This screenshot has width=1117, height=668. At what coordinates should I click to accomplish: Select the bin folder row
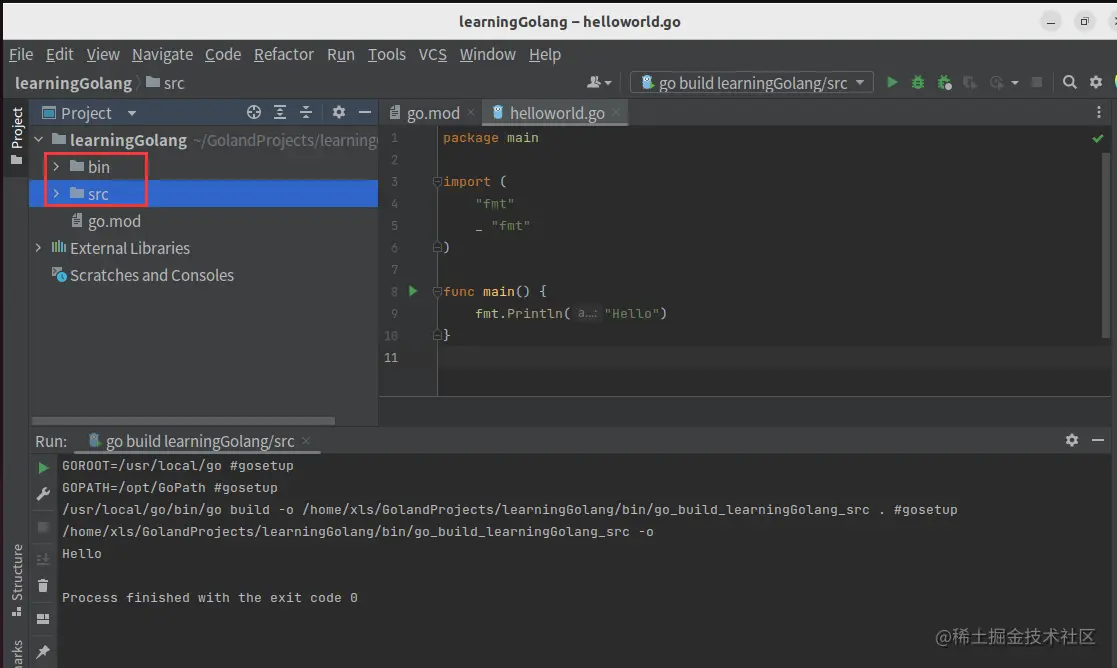[203, 167]
